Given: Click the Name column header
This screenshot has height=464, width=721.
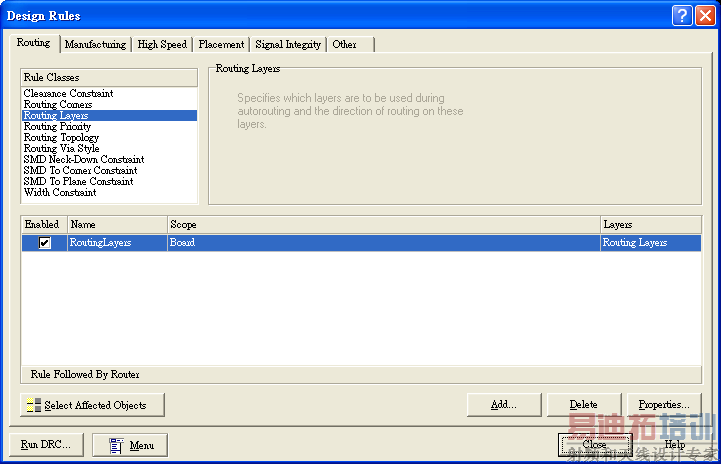Looking at the screenshot, I should pos(117,224).
